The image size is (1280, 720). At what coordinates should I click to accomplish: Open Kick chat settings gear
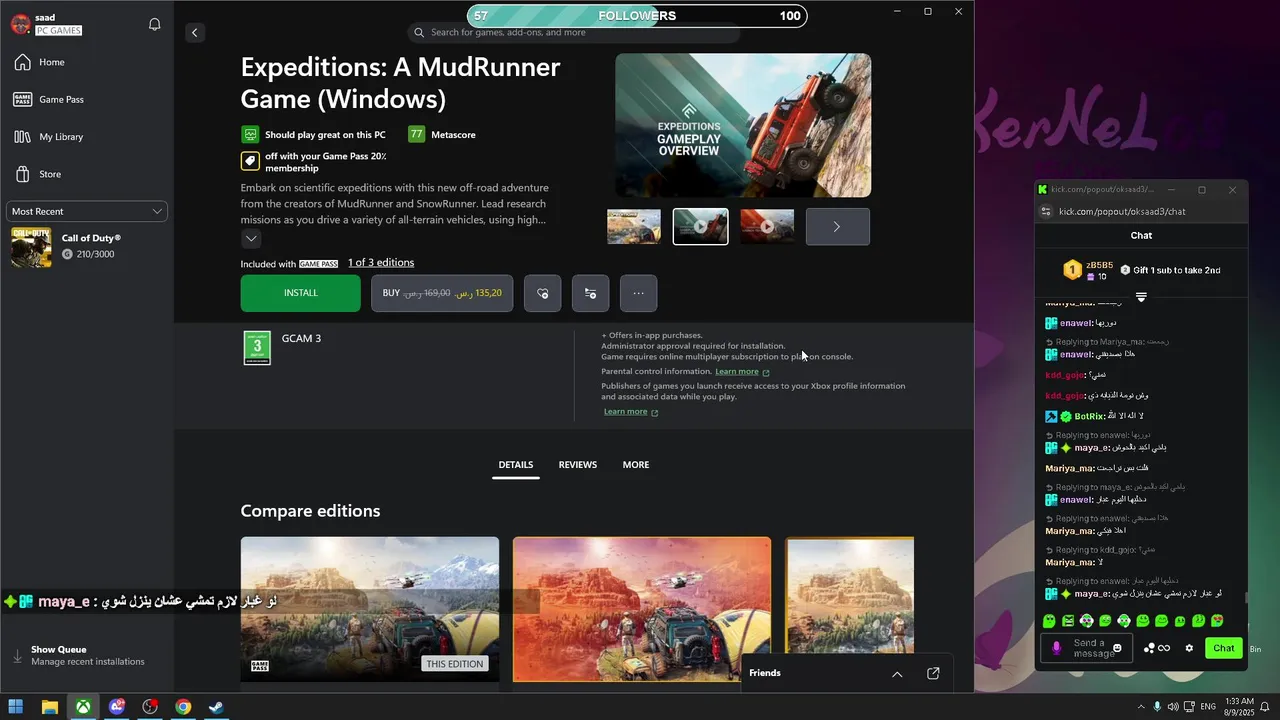1189,648
